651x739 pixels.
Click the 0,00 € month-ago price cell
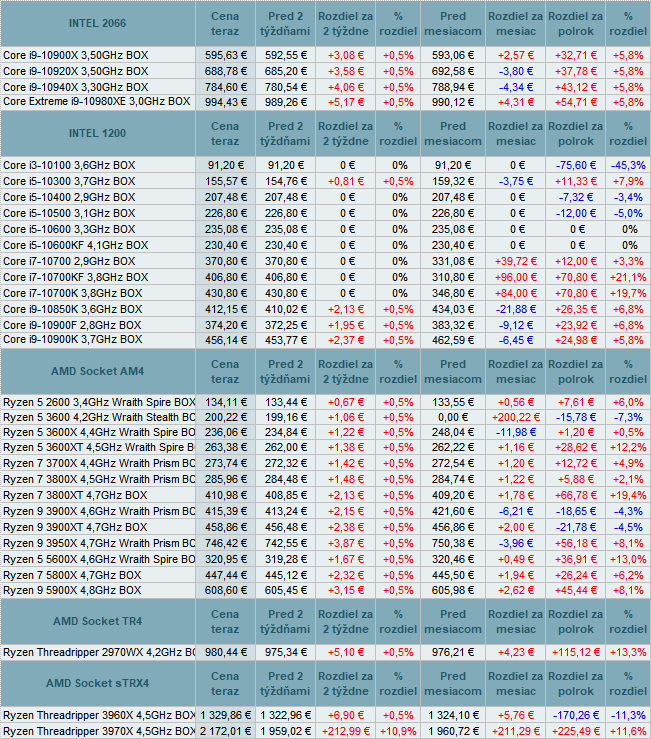pos(453,418)
